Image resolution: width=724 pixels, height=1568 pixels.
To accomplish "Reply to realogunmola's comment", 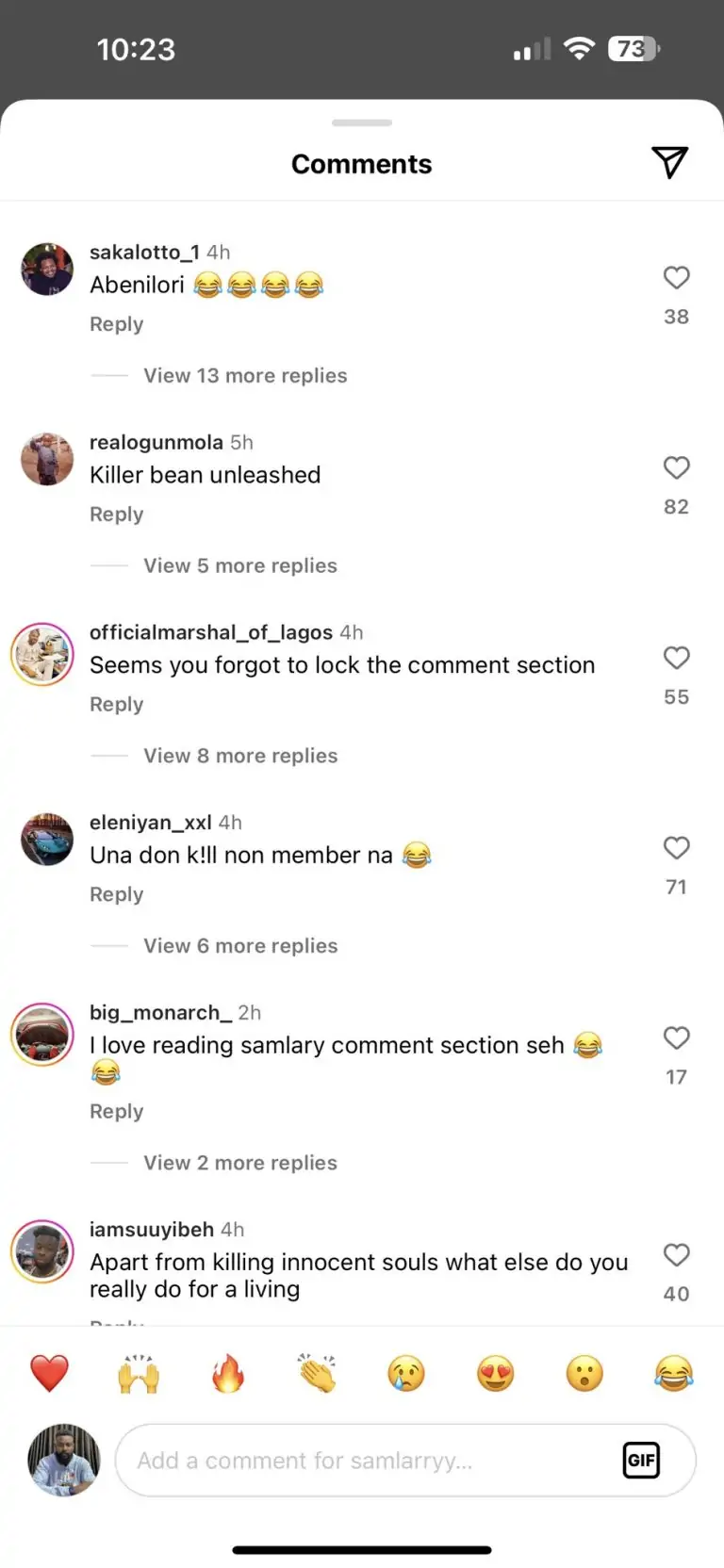I will click(117, 514).
